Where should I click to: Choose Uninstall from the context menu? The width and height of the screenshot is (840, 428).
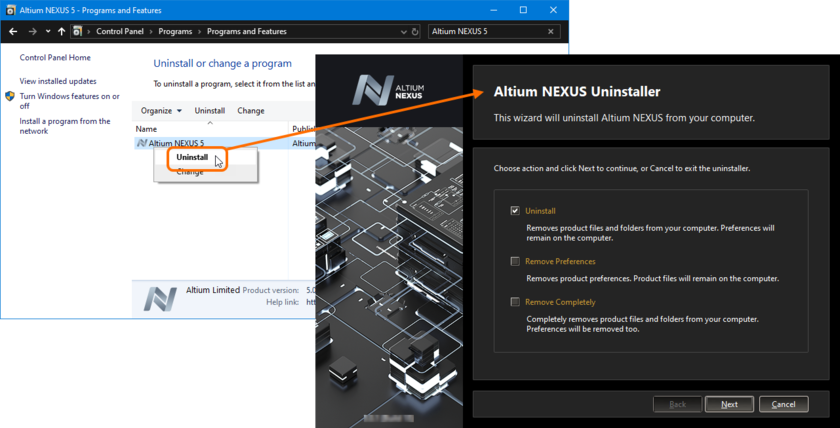(x=192, y=157)
